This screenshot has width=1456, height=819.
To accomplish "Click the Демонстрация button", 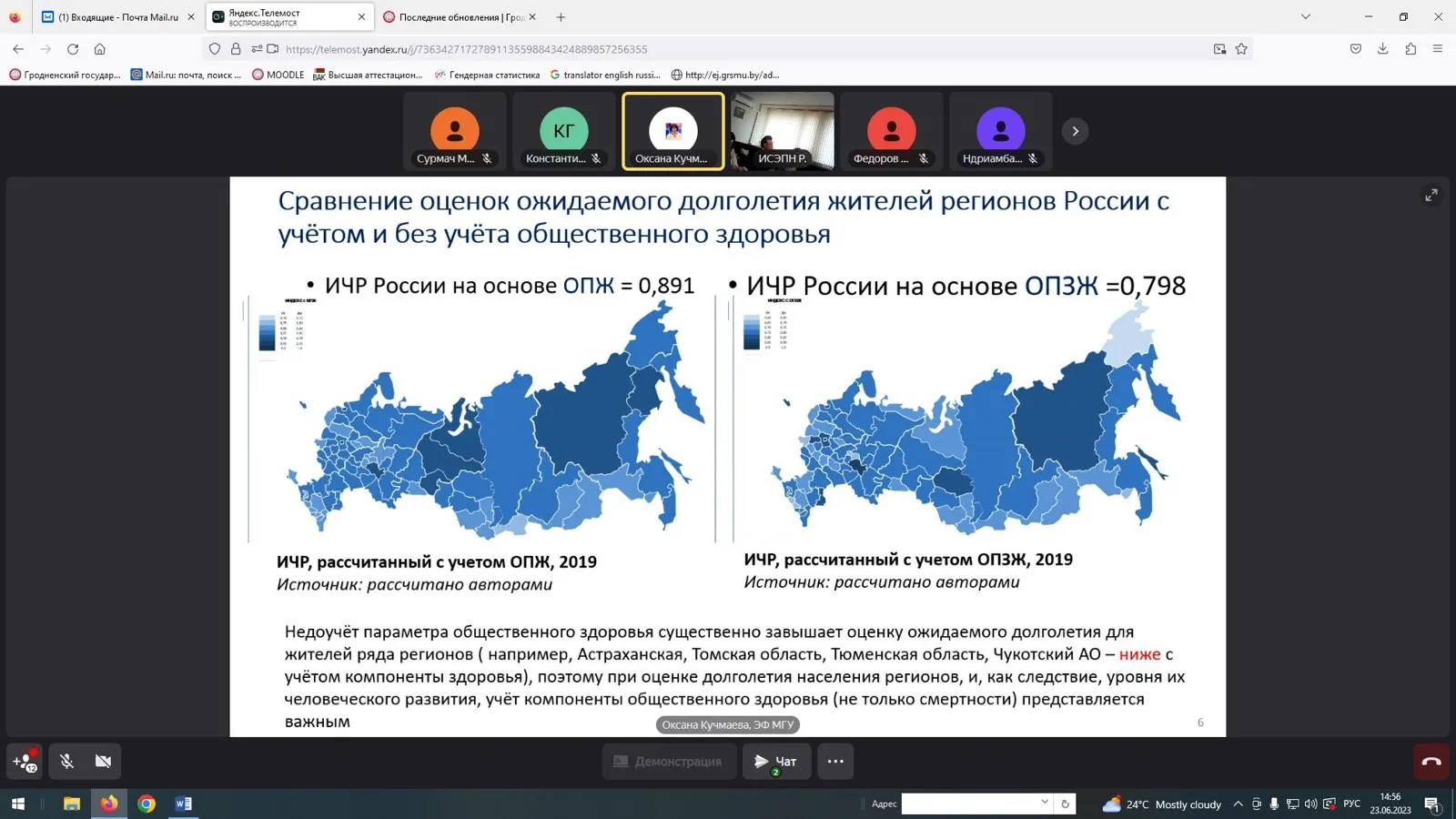I will point(668,762).
